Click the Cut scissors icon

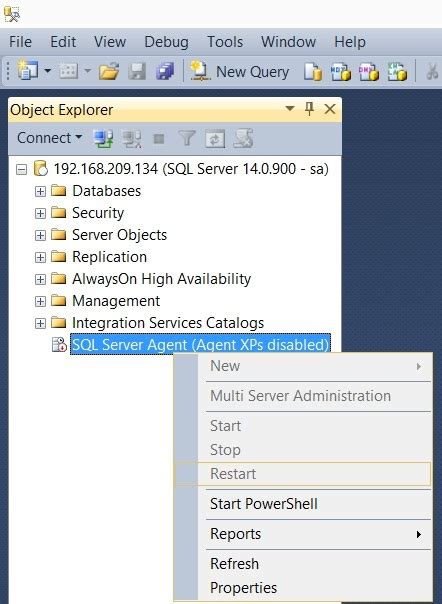[x=432, y=72]
